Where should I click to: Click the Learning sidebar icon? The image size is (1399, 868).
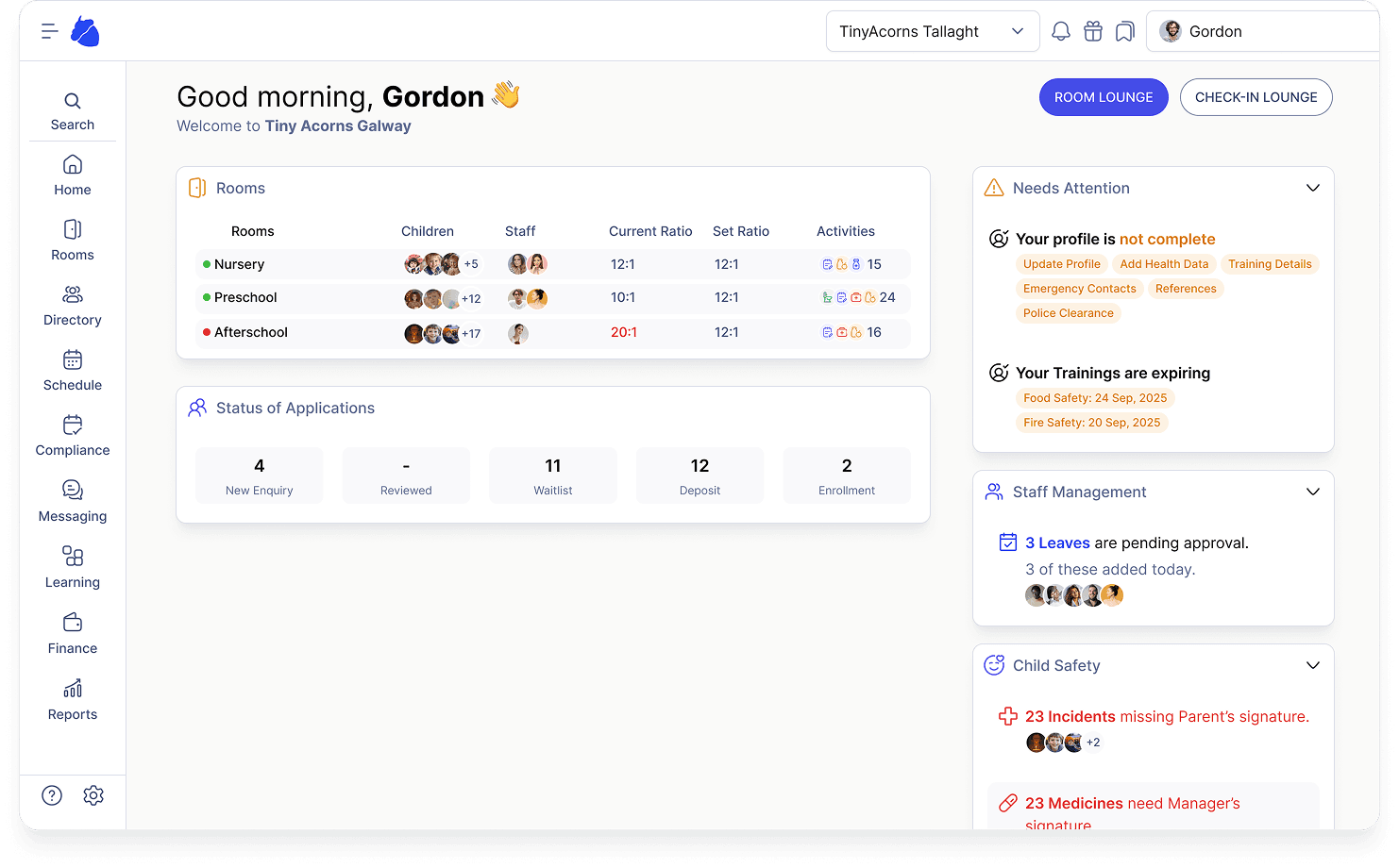[73, 556]
